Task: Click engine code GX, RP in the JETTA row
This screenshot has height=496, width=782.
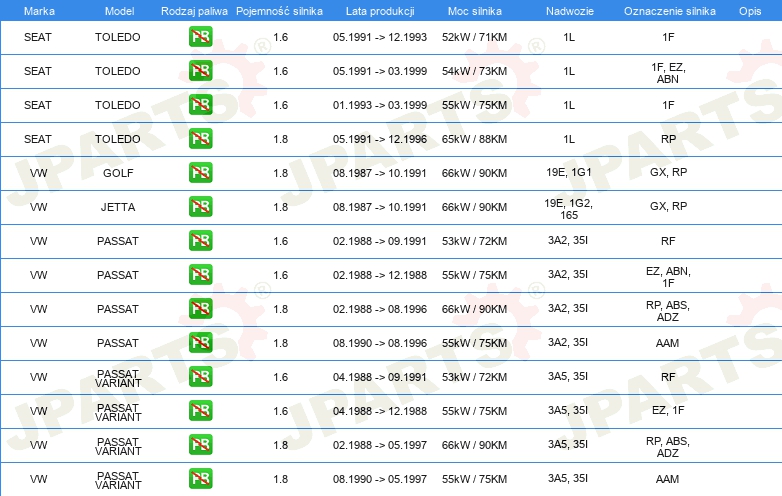Action: [x=668, y=206]
